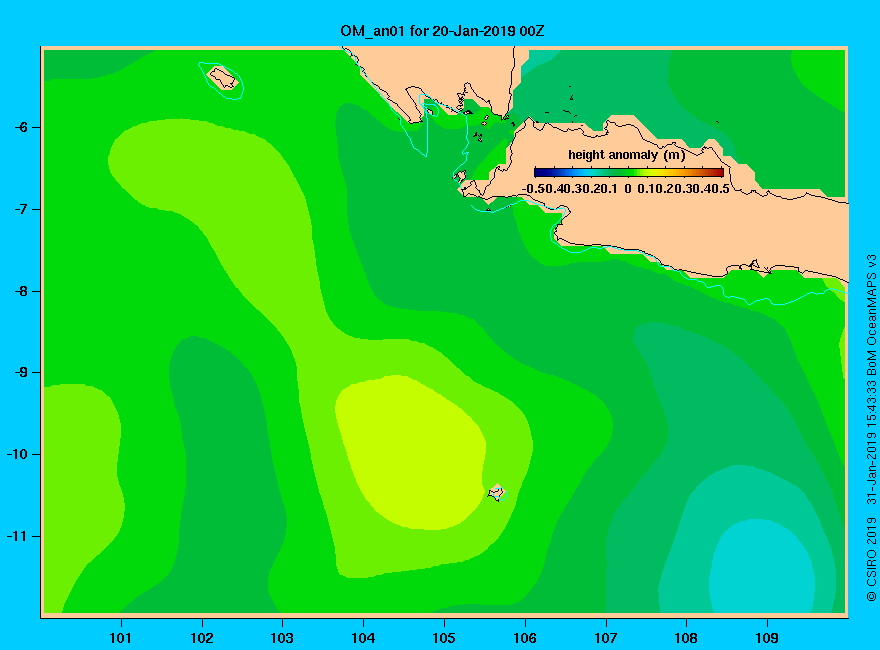Click the longitude label 102
The height and width of the screenshot is (650, 880).
(x=201, y=638)
